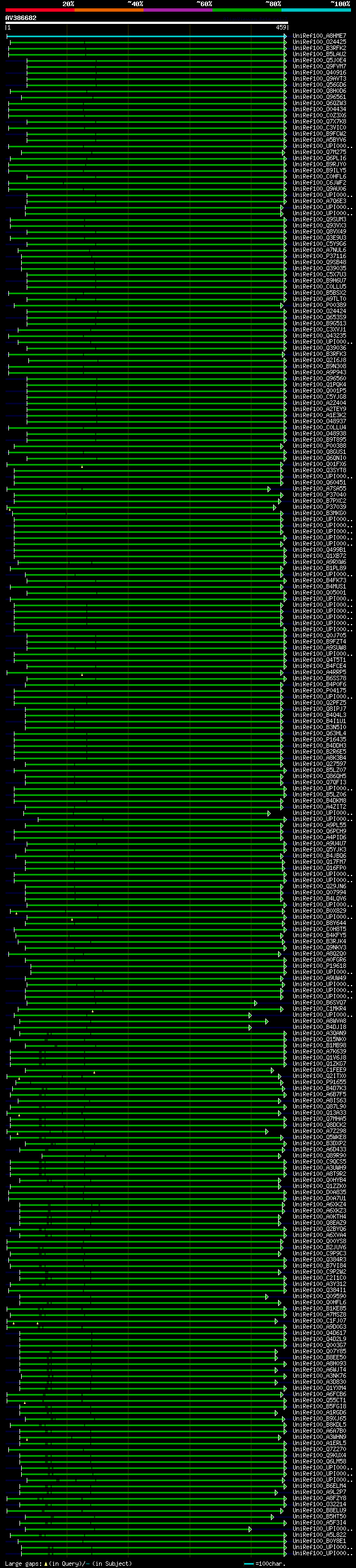This screenshot has width=356, height=1568.
Task: Click hit label UniRef100_P00389
Action: [319, 305]
